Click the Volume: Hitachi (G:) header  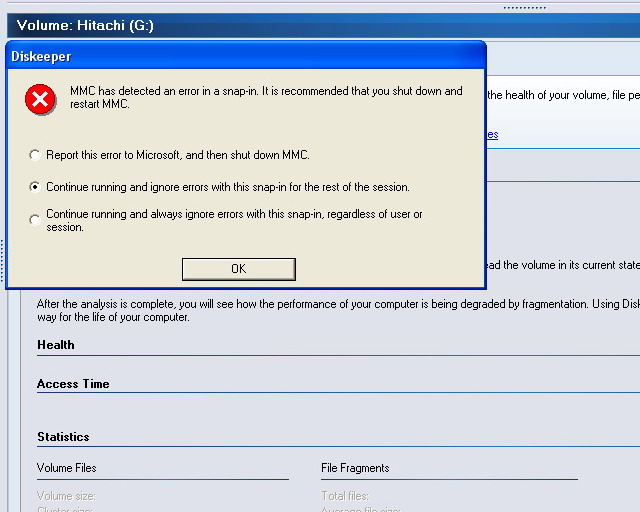tap(85, 25)
